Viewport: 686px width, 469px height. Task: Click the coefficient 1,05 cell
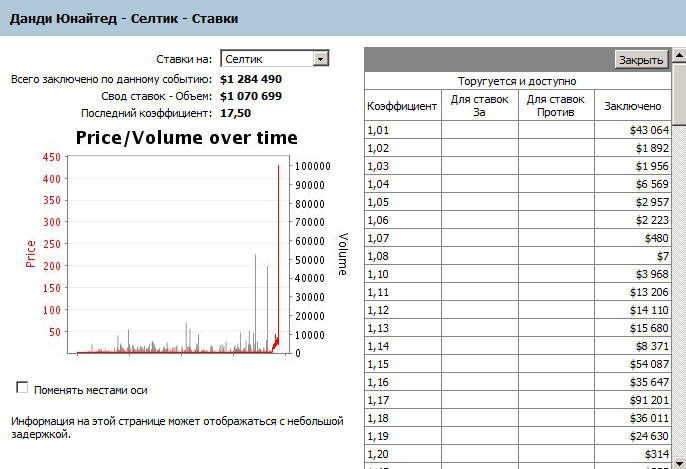402,202
